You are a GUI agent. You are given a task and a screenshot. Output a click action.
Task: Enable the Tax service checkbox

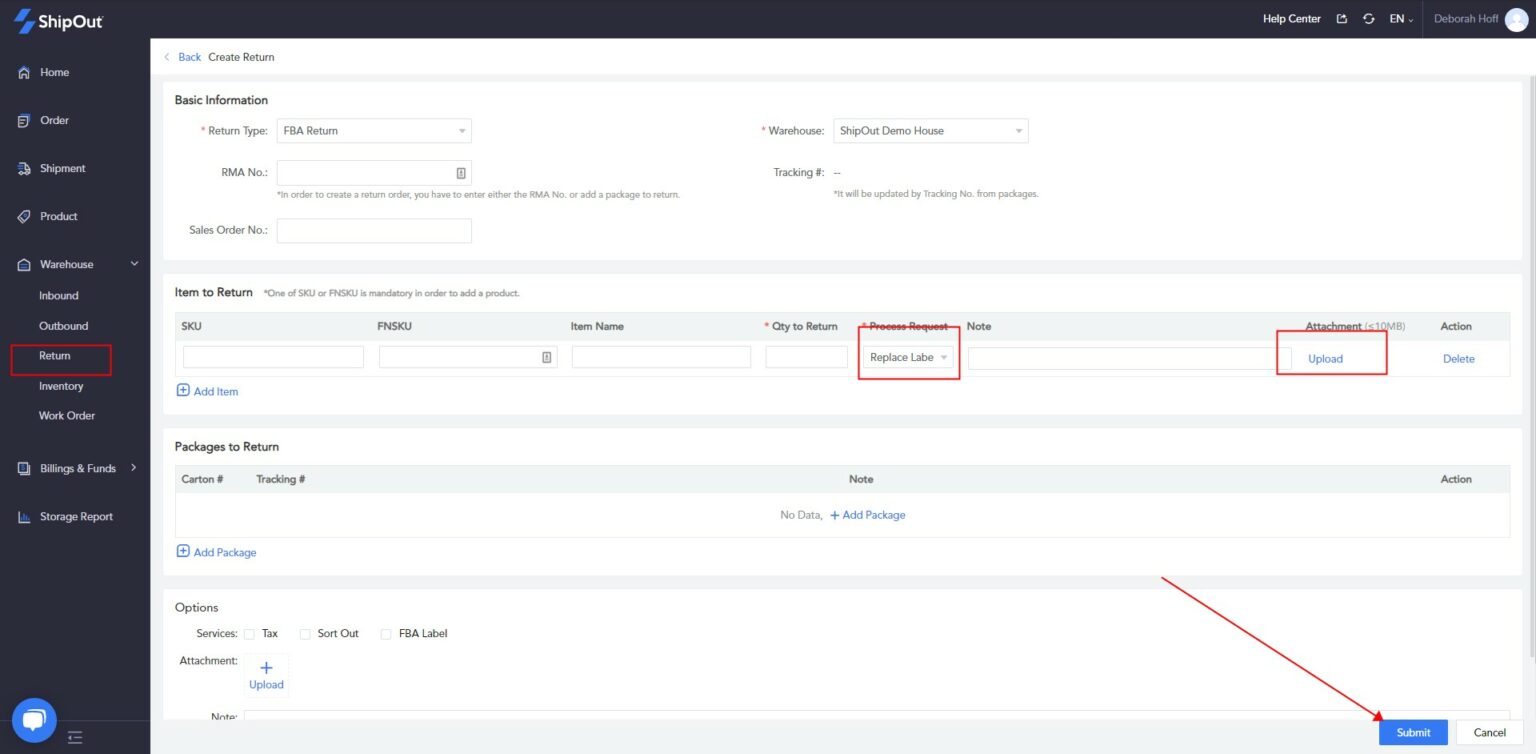(x=249, y=633)
